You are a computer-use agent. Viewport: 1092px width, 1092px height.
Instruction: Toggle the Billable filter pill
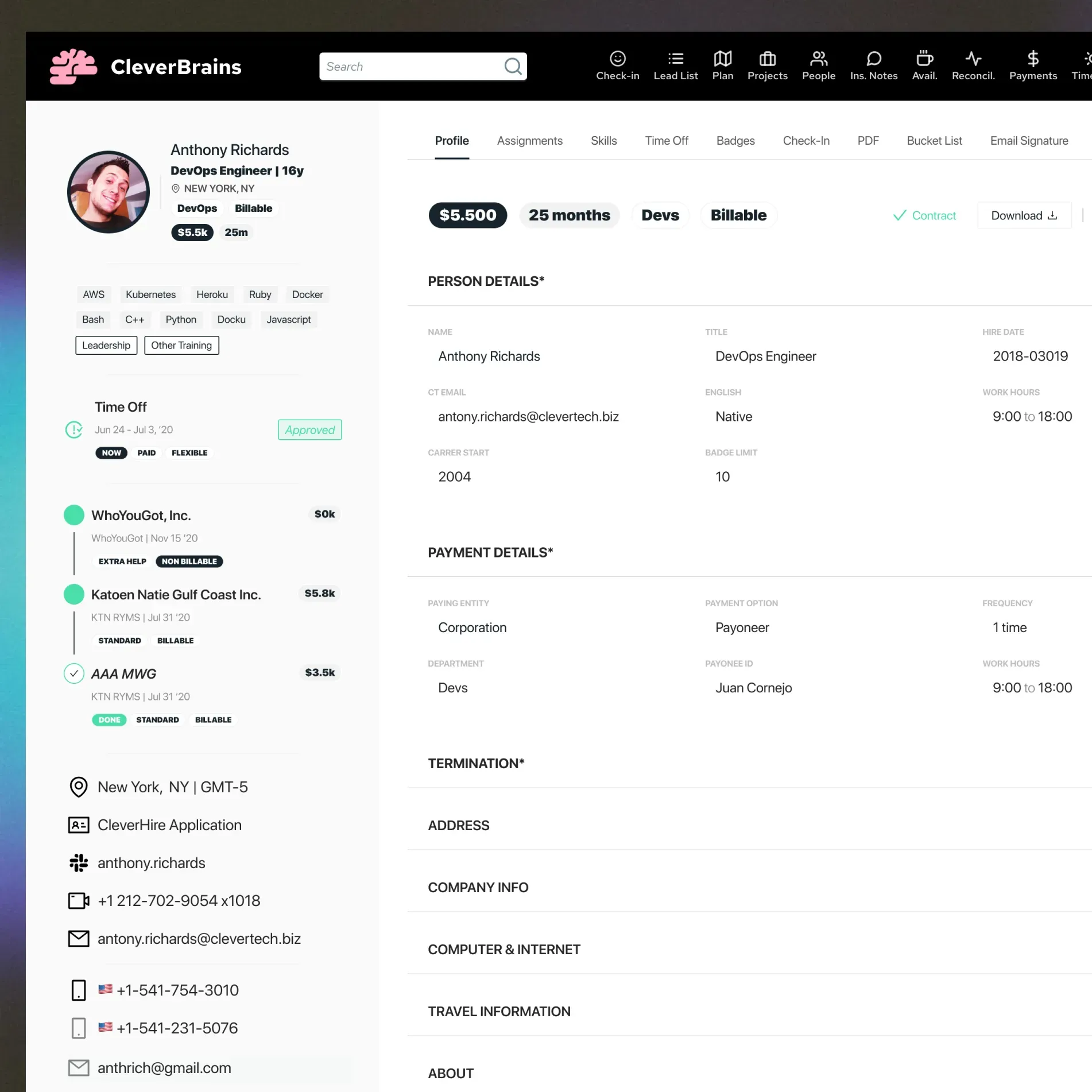738,215
